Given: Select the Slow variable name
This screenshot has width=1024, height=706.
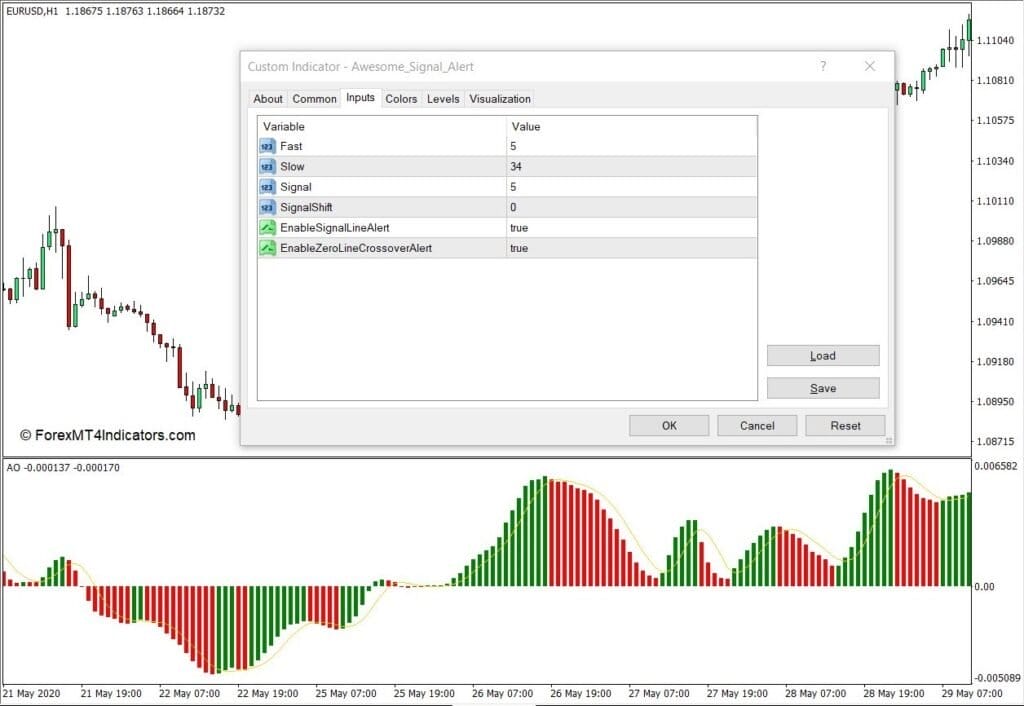Looking at the screenshot, I should pos(292,167).
